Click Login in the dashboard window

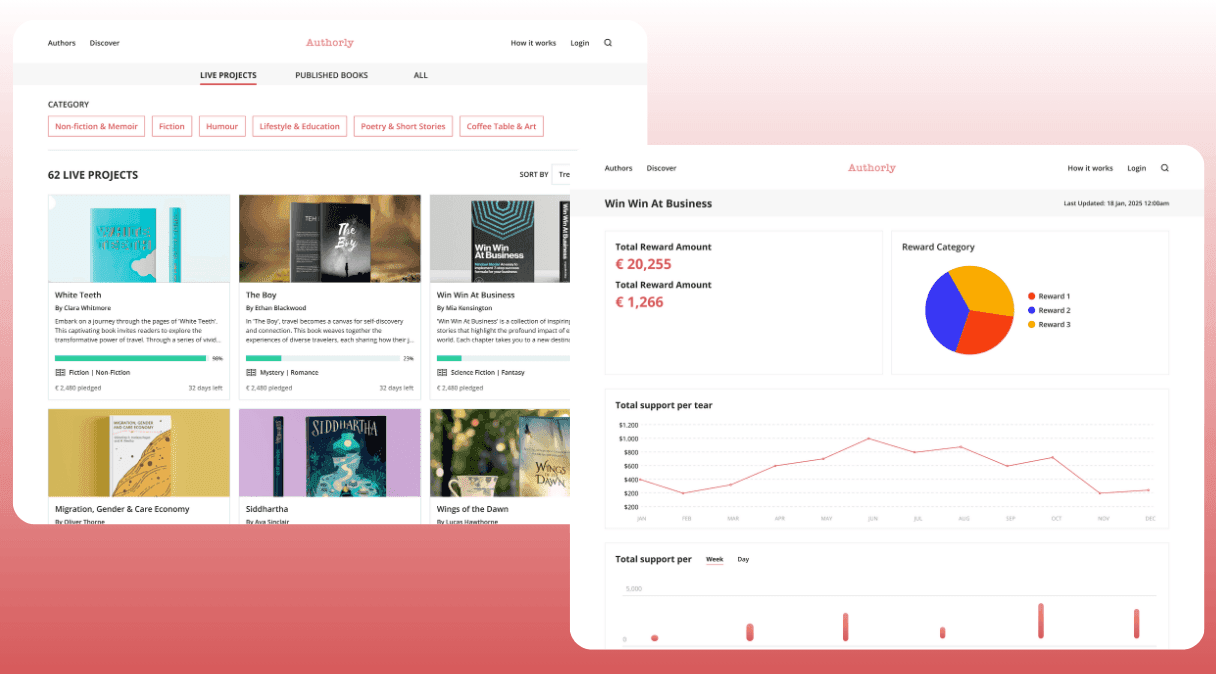(1137, 168)
